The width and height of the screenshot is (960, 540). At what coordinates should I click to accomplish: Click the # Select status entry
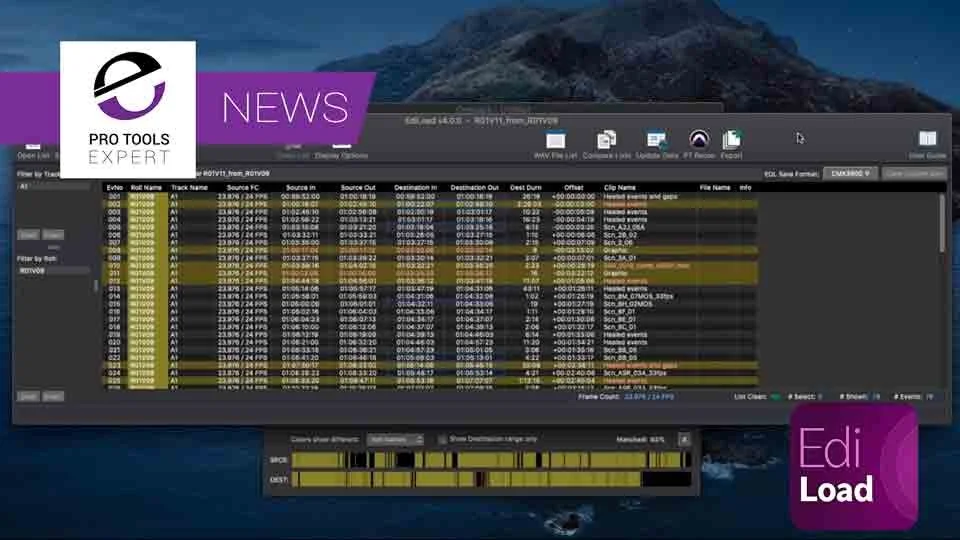point(806,397)
